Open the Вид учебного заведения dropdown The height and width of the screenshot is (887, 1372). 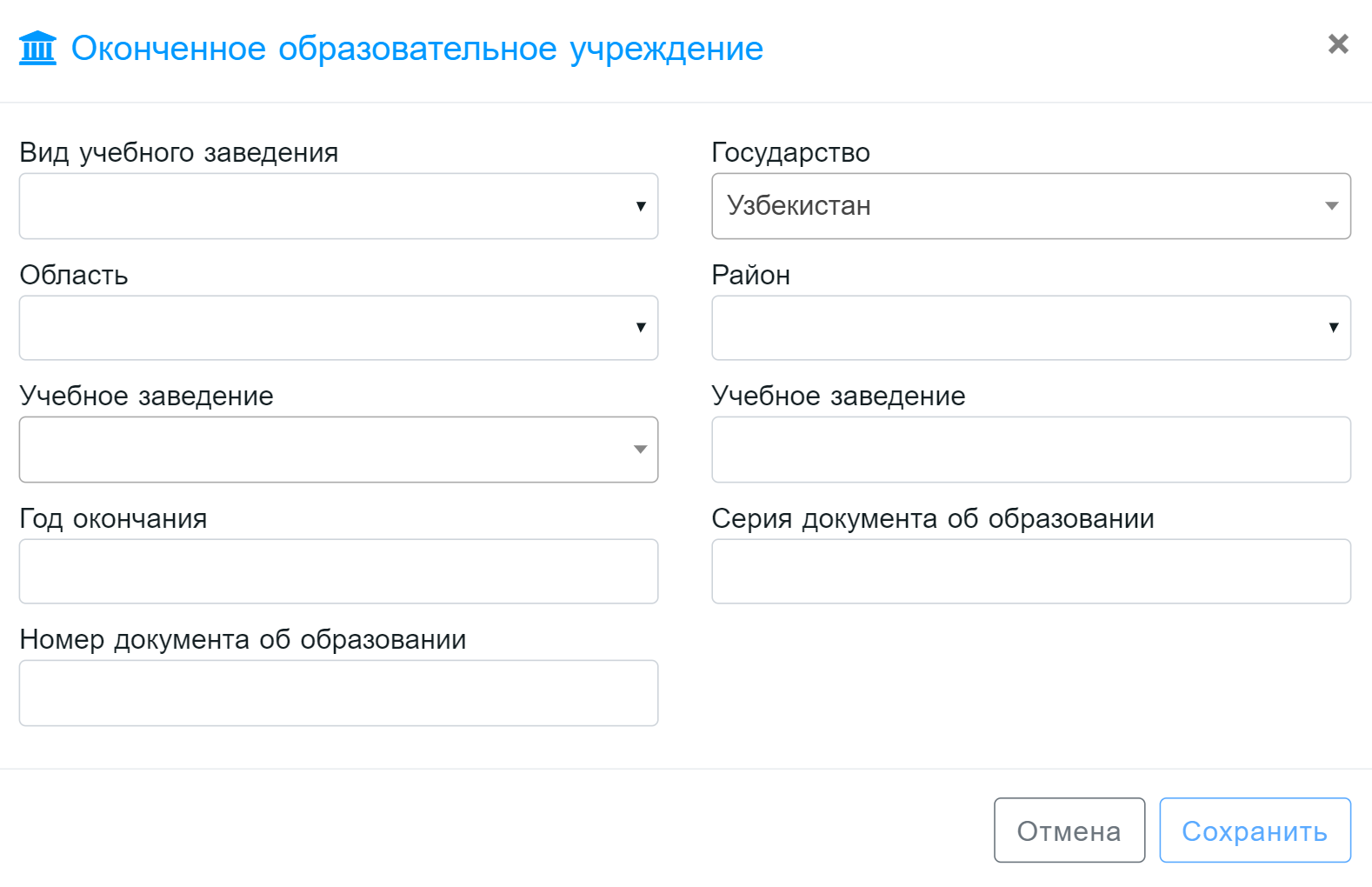point(338,206)
